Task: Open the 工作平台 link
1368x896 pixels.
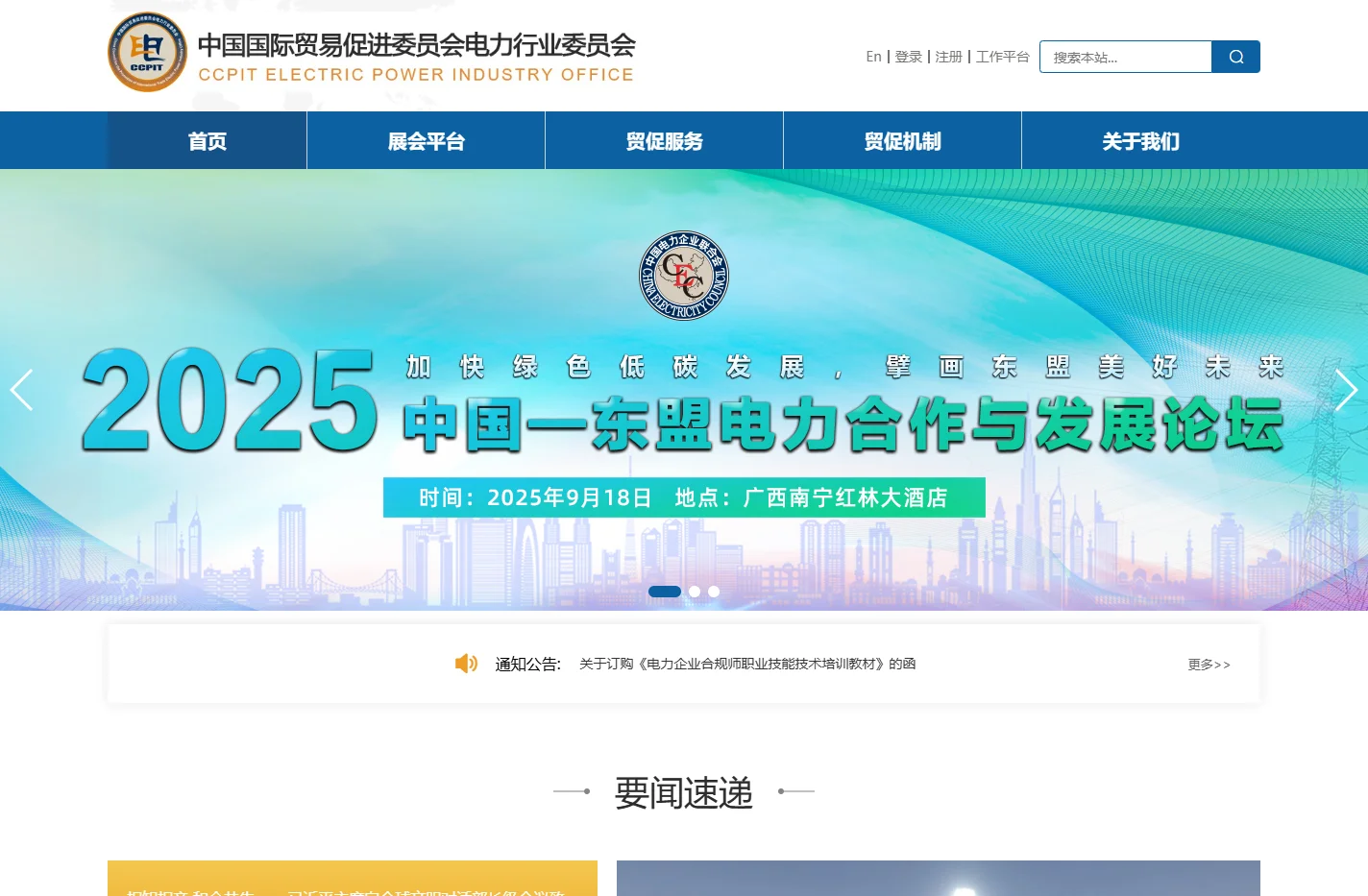Action: click(1003, 57)
